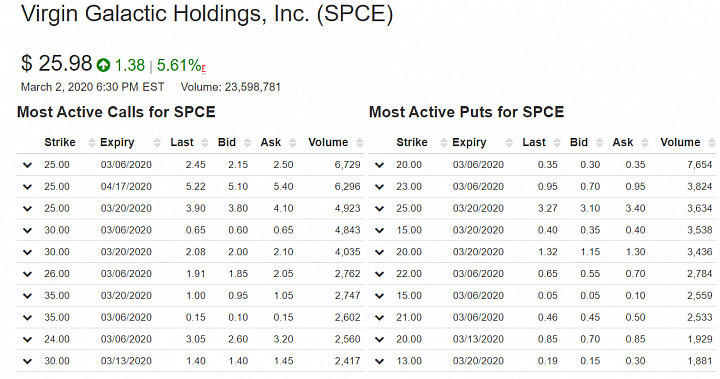Sort calls table by Strike arrows
720x379 pixels.
91,142
